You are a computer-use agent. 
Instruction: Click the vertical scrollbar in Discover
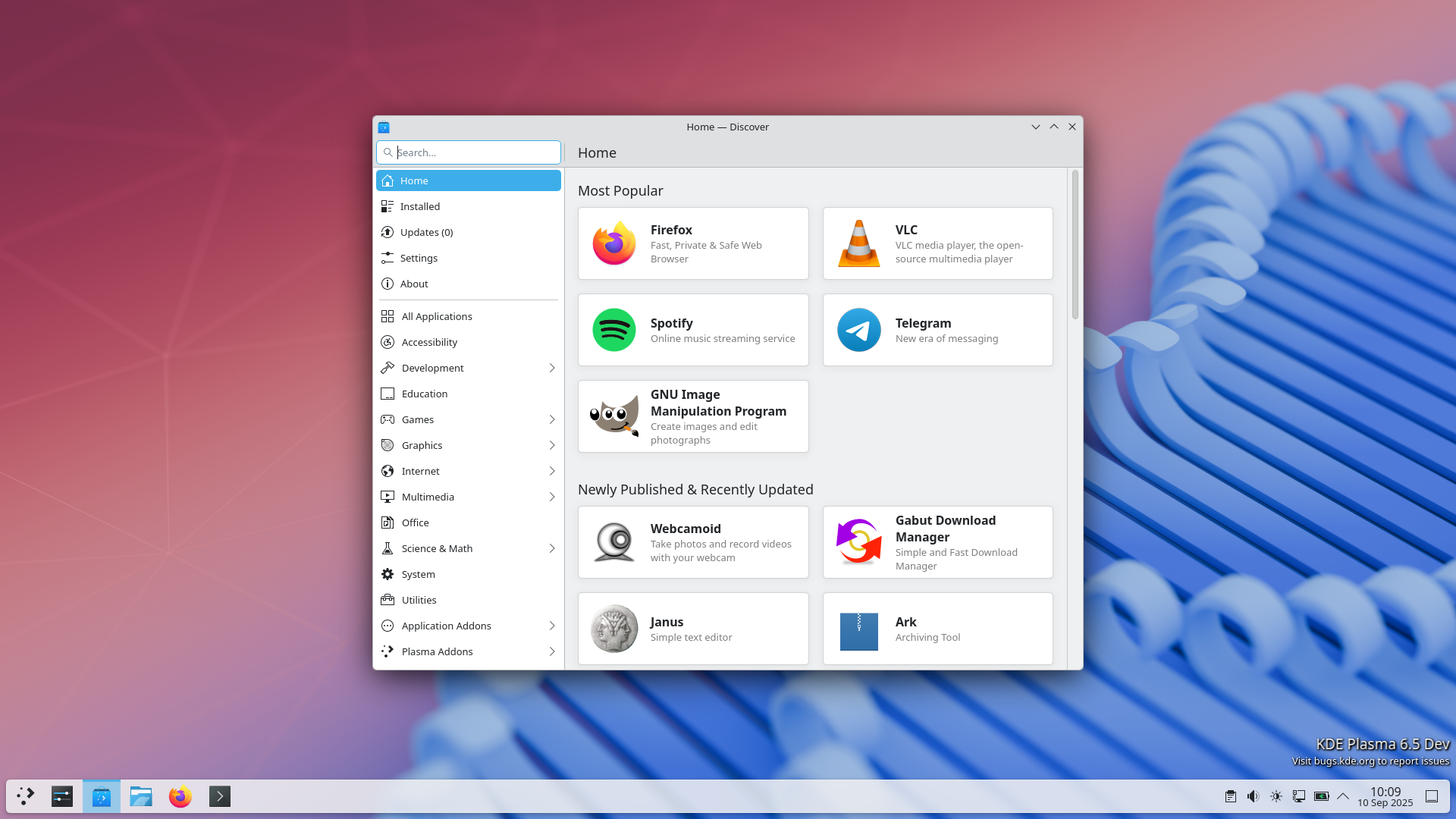click(x=1075, y=245)
